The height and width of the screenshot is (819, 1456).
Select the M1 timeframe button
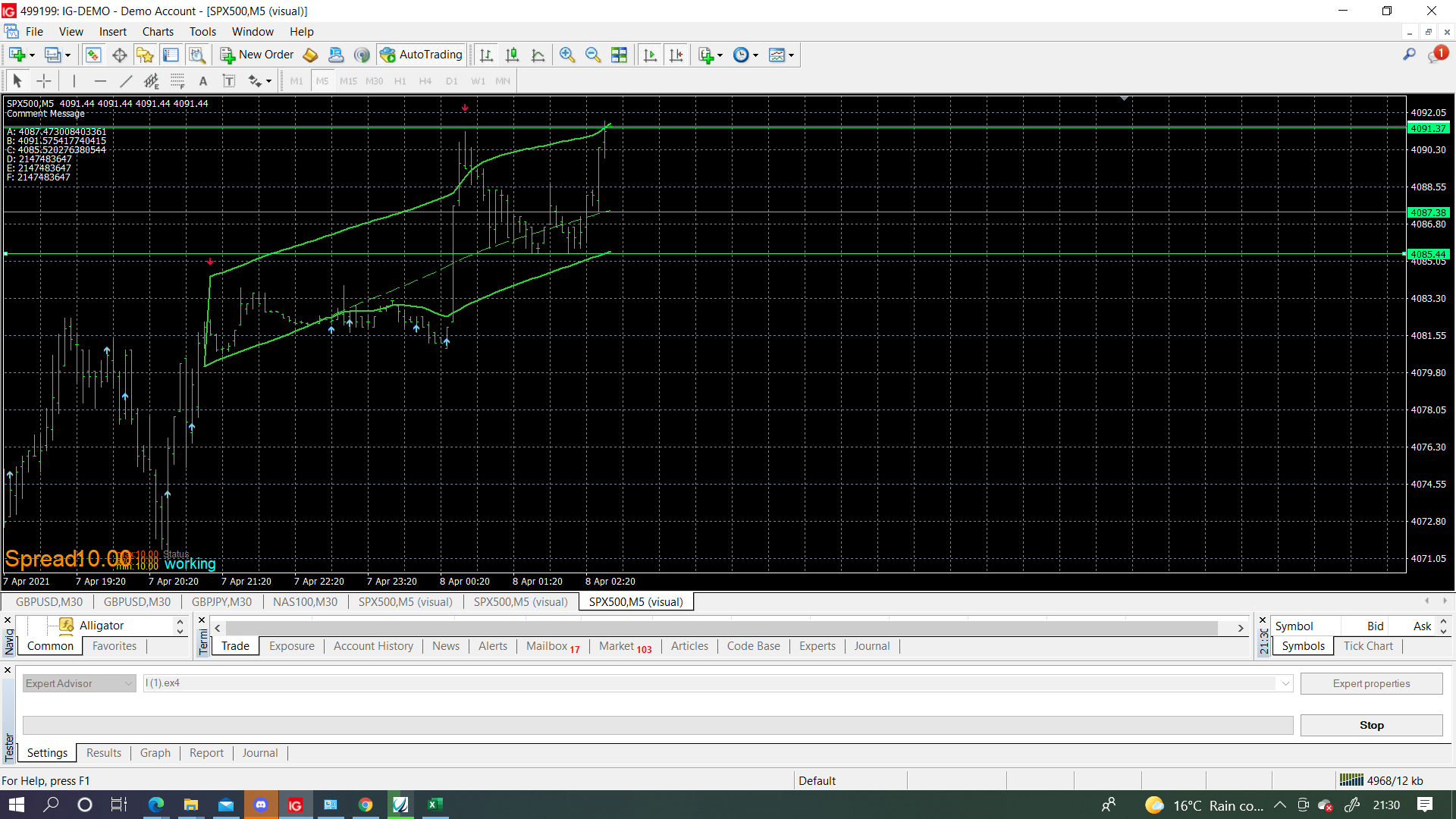point(297,80)
